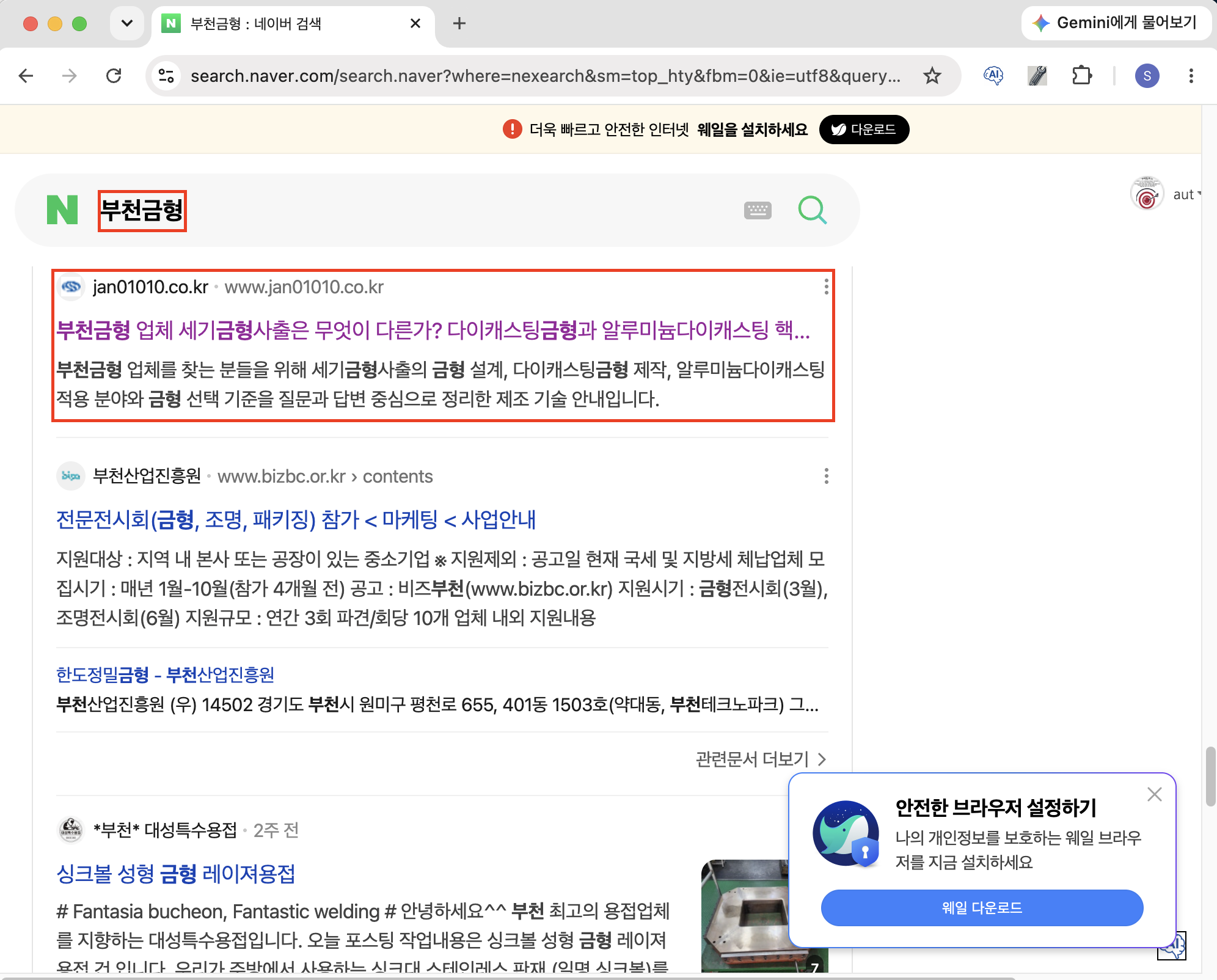1217x980 pixels.
Task: Open the welding photo thumbnail
Action: 745,915
